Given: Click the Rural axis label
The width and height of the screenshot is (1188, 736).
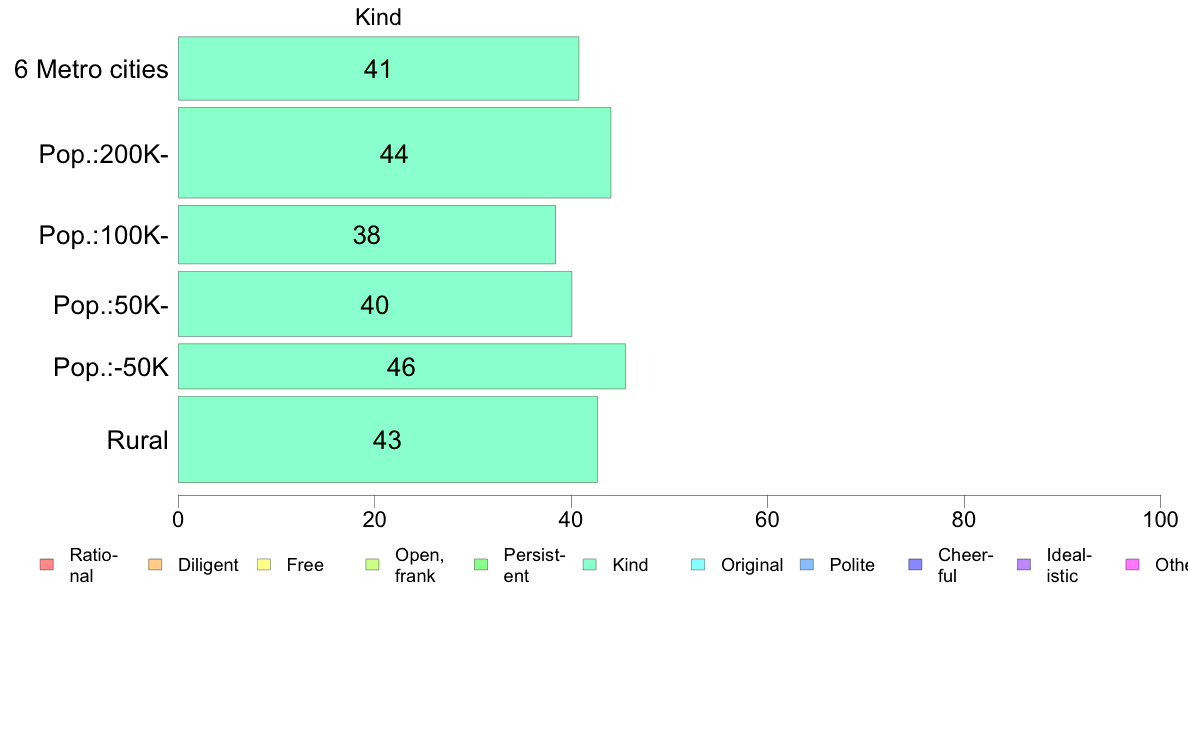Looking at the screenshot, I should 137,440.
